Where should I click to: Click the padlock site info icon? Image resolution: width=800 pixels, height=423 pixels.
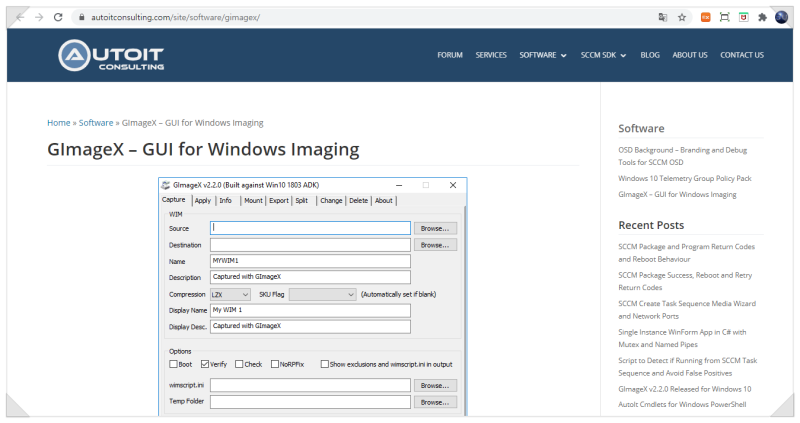[x=81, y=17]
